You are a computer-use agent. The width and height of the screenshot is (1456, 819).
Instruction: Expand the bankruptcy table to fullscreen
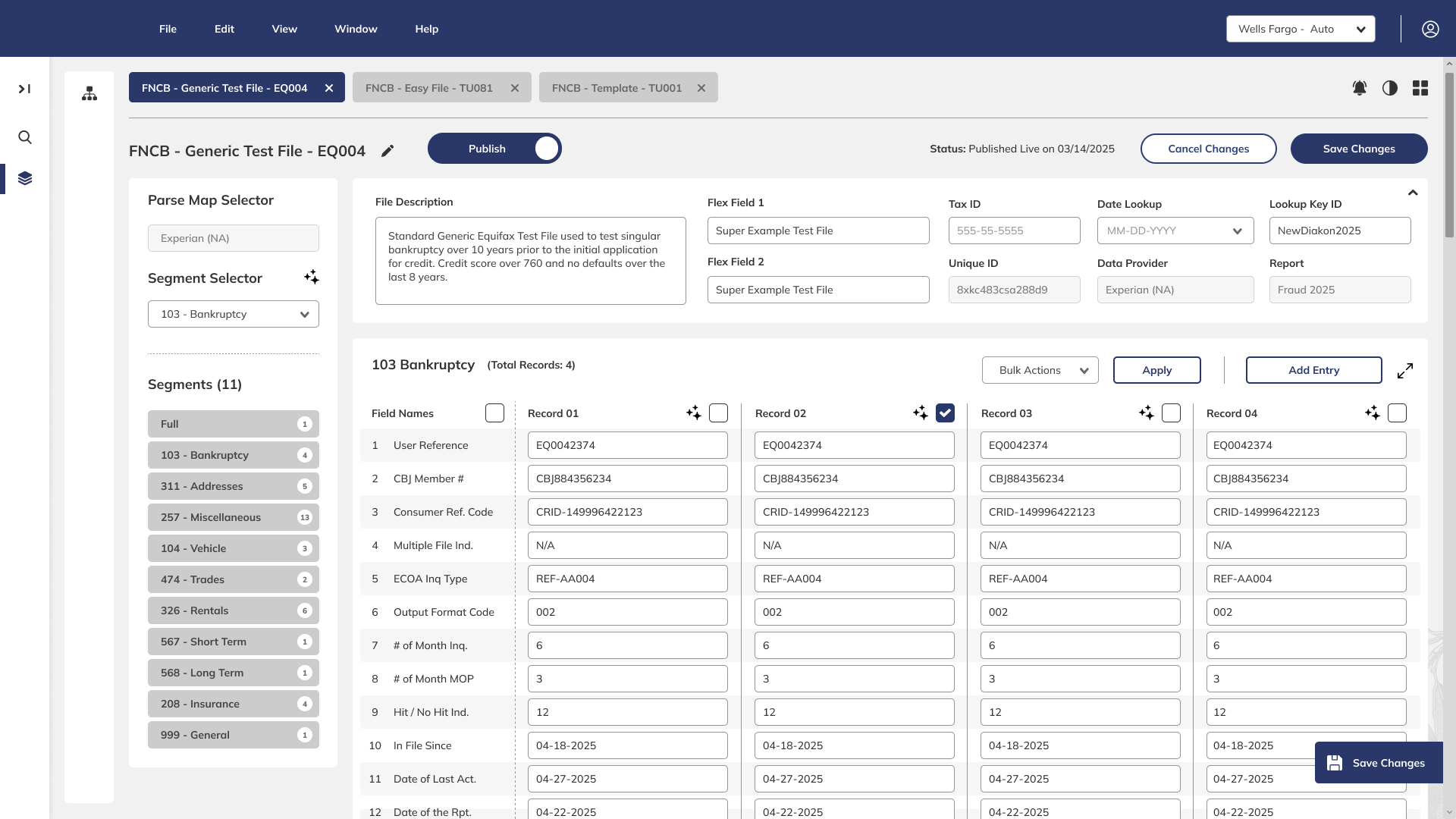[x=1406, y=370]
